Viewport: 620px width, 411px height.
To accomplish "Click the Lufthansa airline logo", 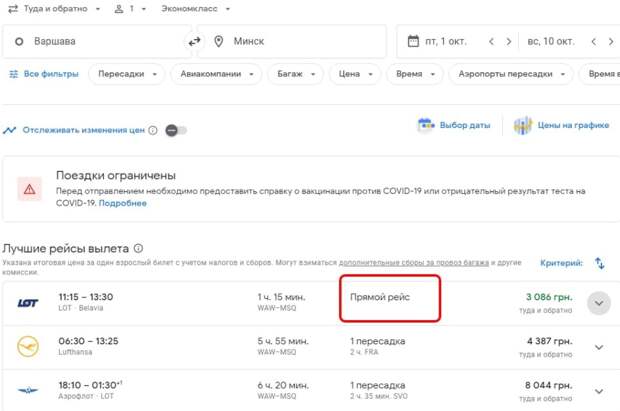I will pyautogui.click(x=28, y=347).
